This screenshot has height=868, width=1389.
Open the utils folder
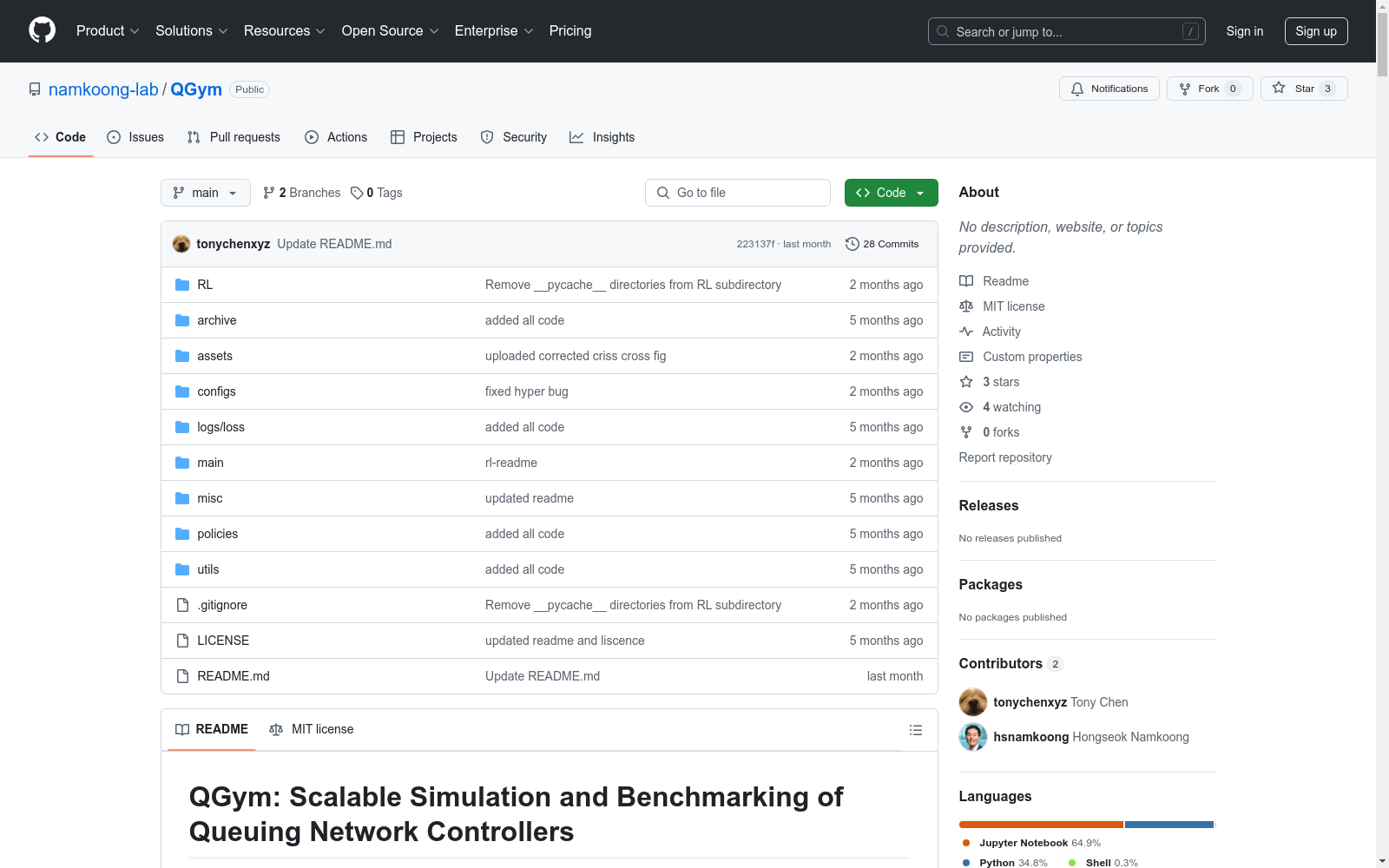pos(208,569)
